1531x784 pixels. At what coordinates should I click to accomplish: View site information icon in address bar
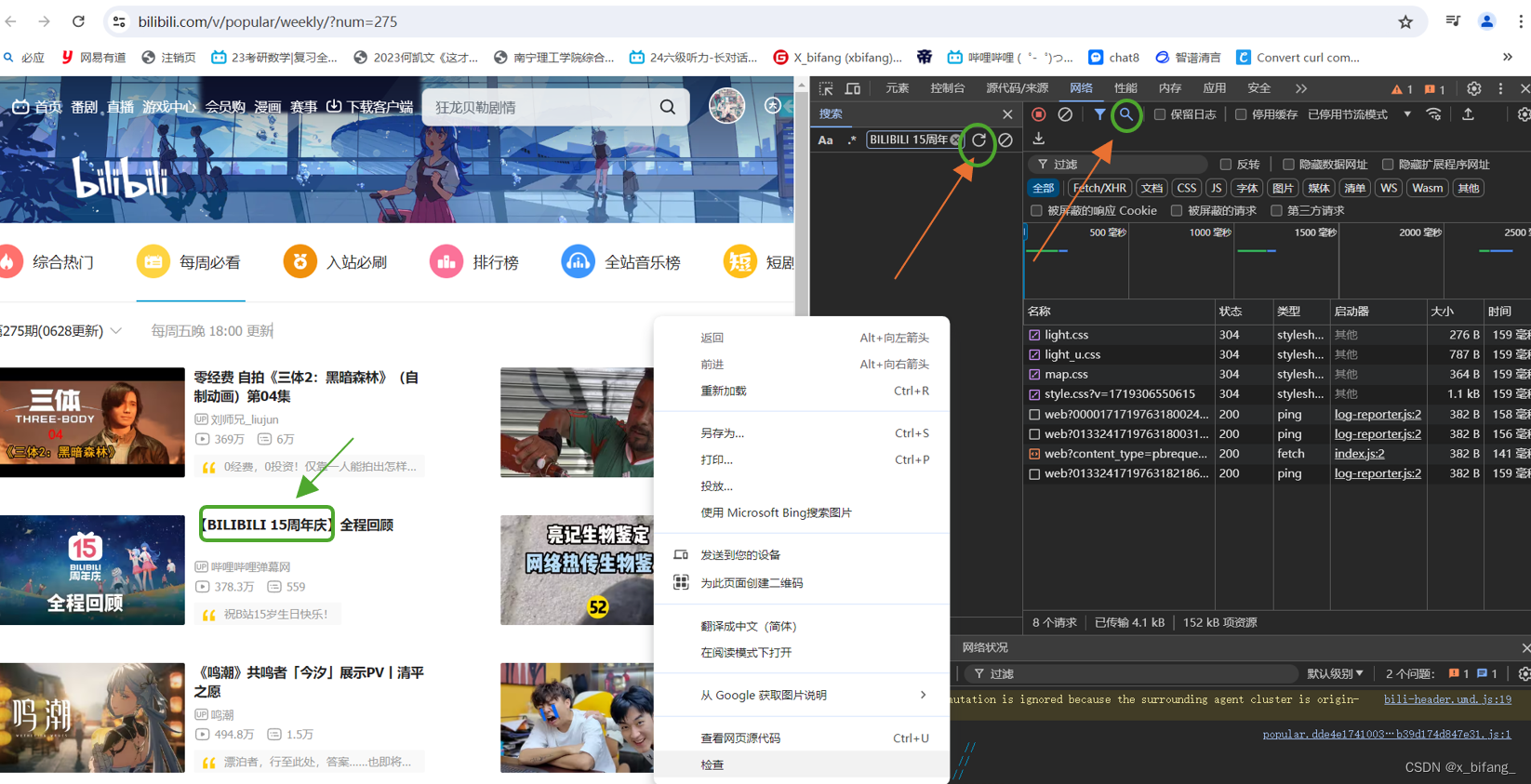pos(119,21)
